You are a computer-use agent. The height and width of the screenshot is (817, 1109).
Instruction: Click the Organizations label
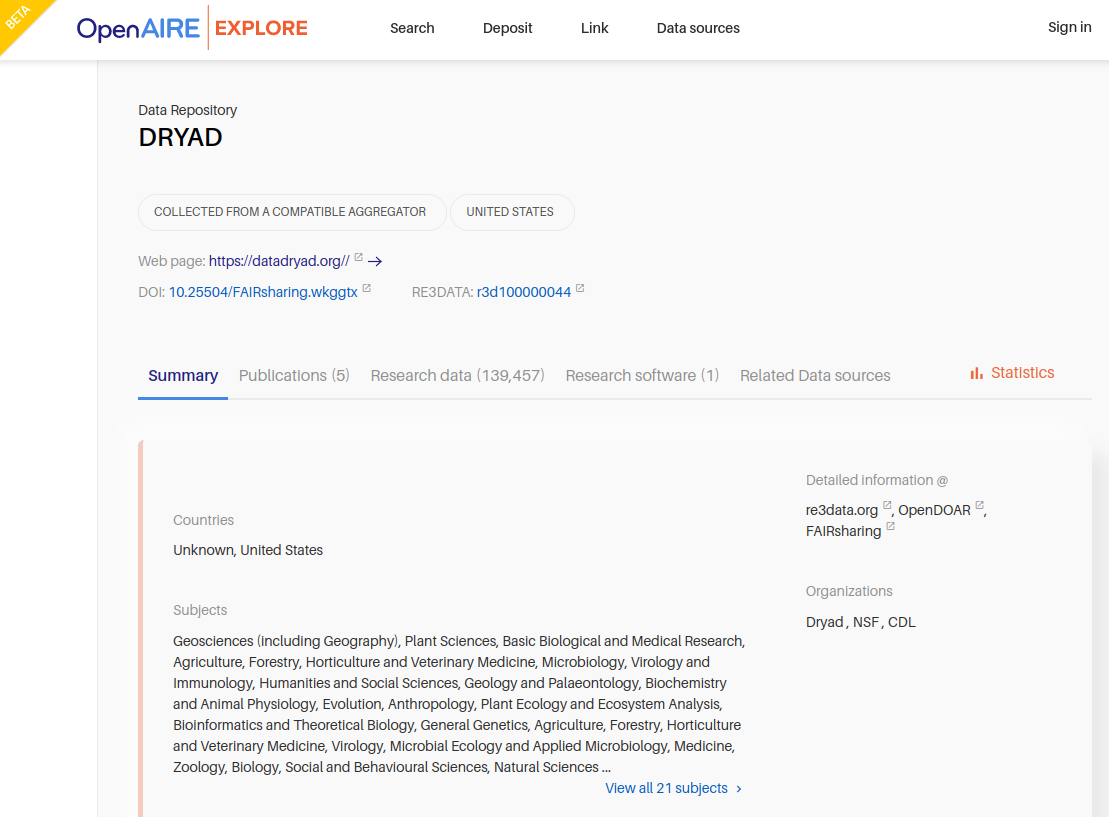click(849, 591)
